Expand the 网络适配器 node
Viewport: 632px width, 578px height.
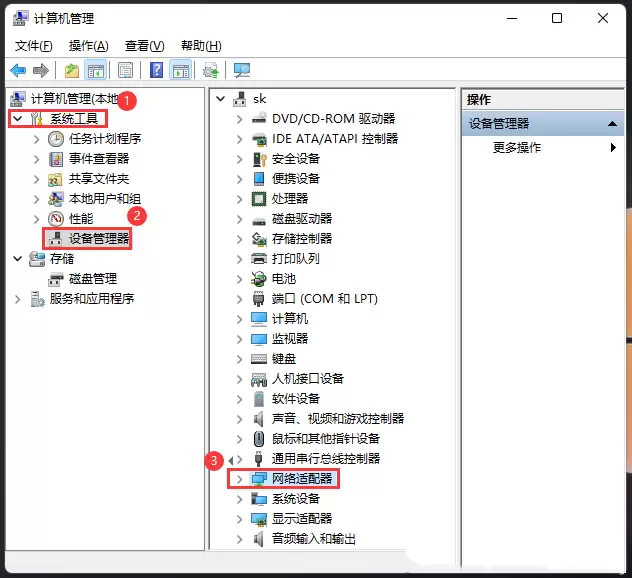coord(239,479)
